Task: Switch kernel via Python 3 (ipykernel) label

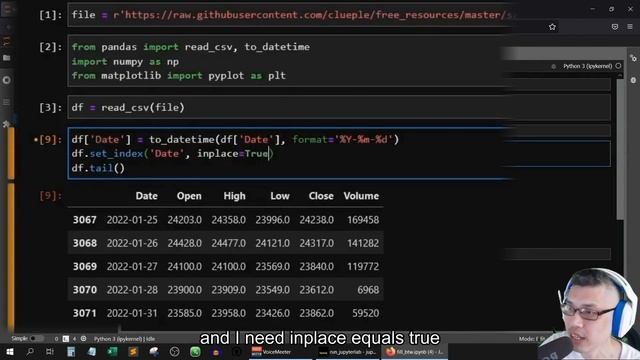Action: (587, 66)
